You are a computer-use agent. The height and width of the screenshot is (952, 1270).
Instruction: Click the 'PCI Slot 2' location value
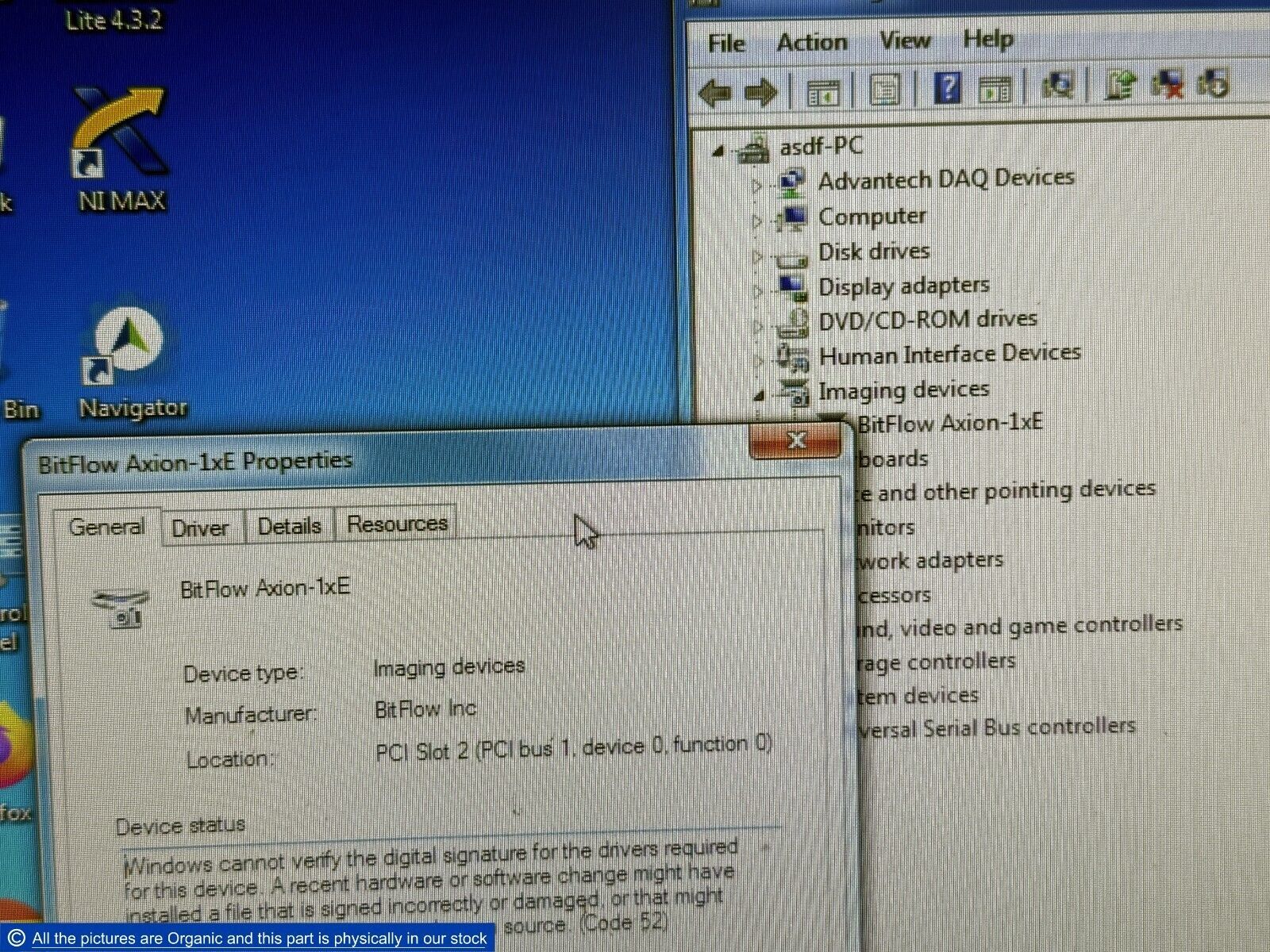[573, 747]
